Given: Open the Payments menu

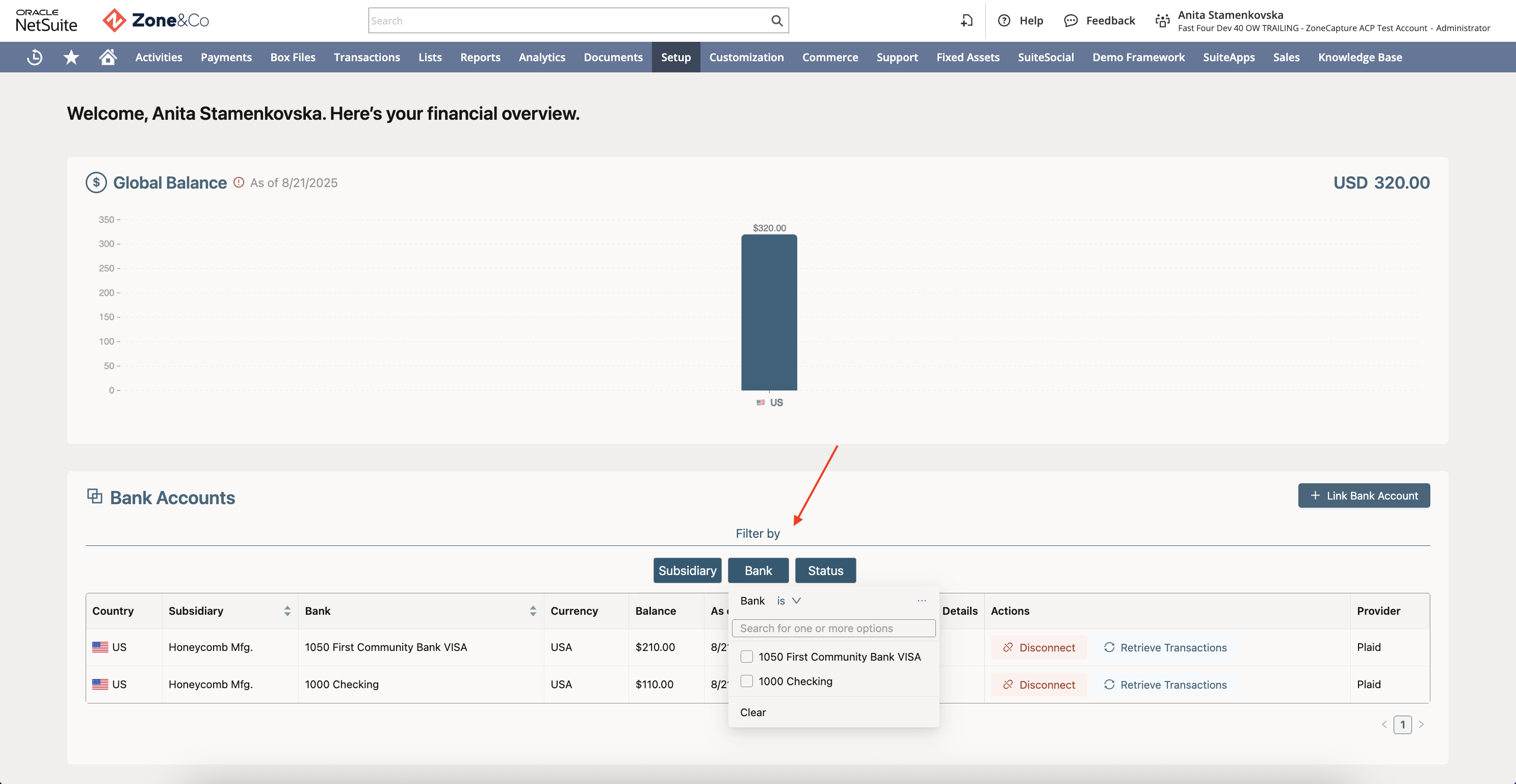Looking at the screenshot, I should 226,57.
